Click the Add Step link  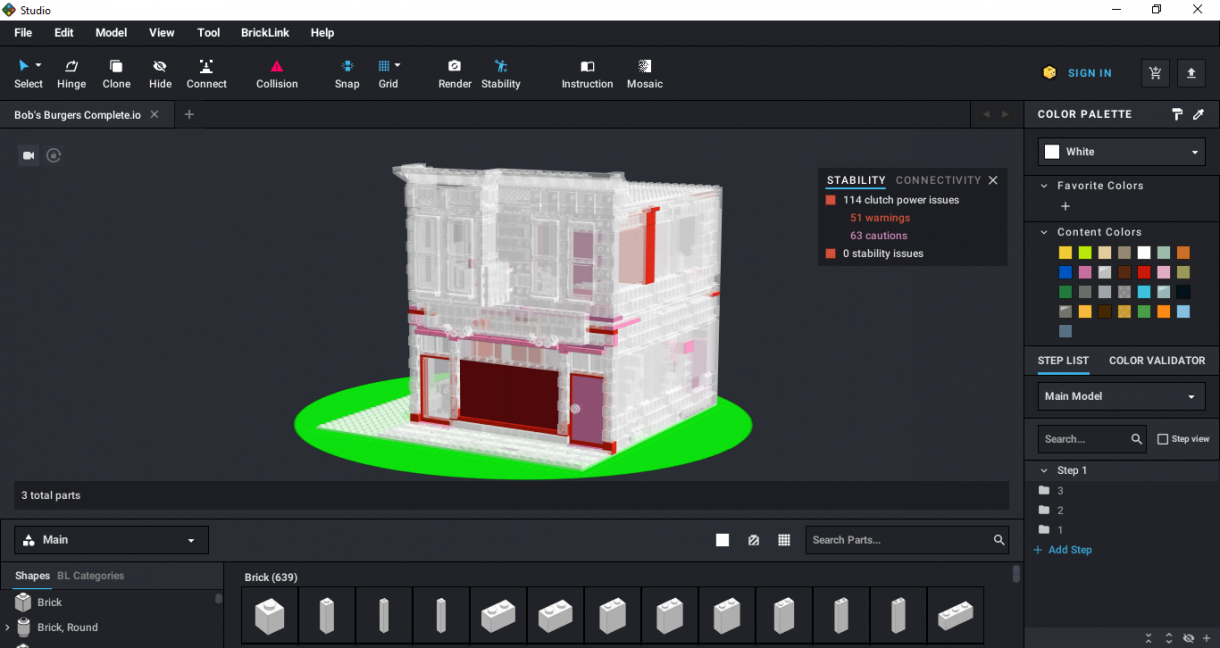pos(1062,550)
